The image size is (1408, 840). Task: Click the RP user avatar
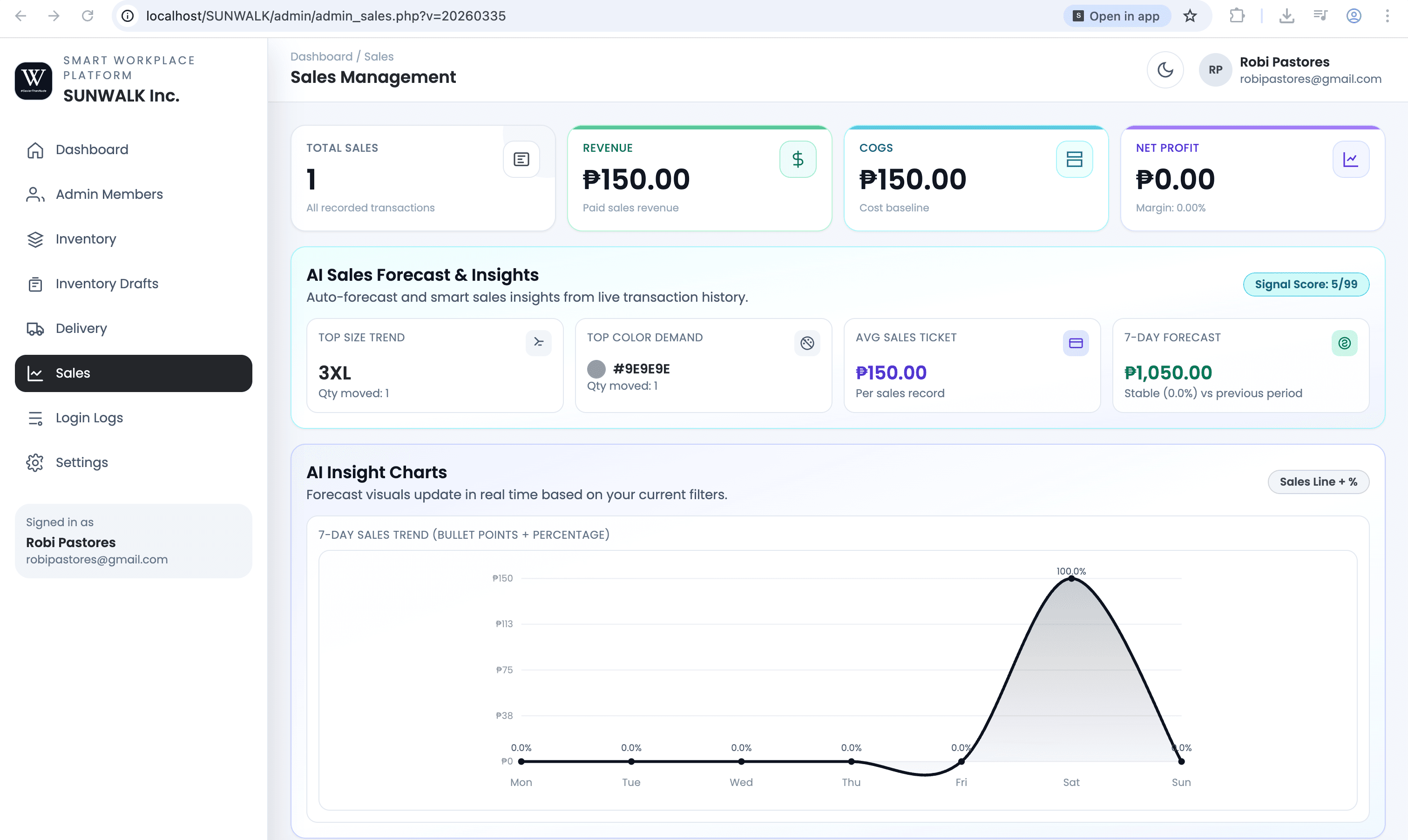point(1216,70)
